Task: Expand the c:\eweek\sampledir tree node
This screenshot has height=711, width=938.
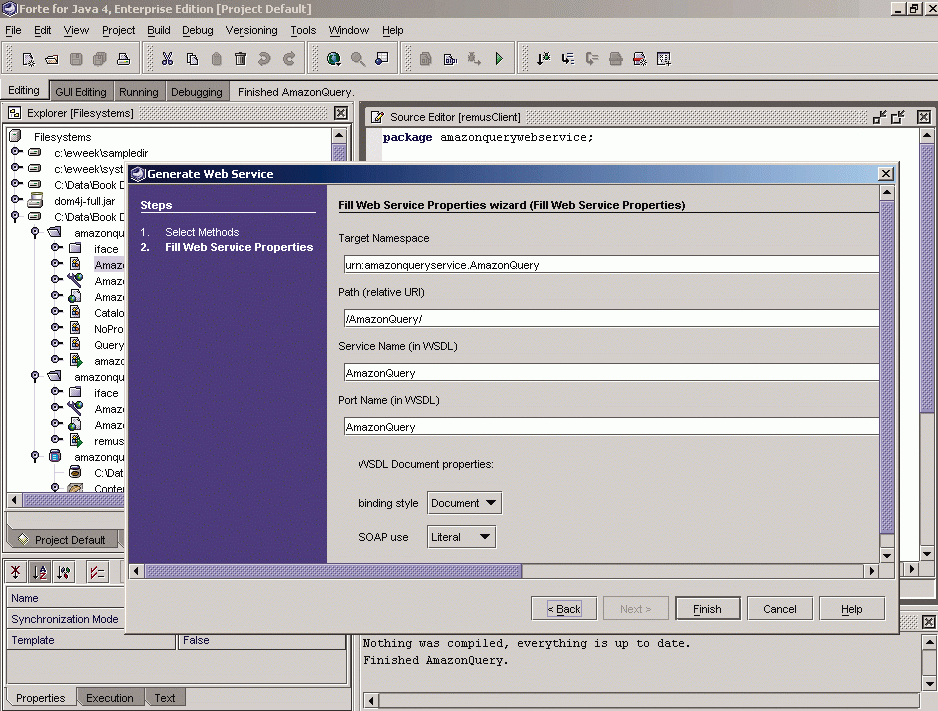Action: click(x=17, y=152)
